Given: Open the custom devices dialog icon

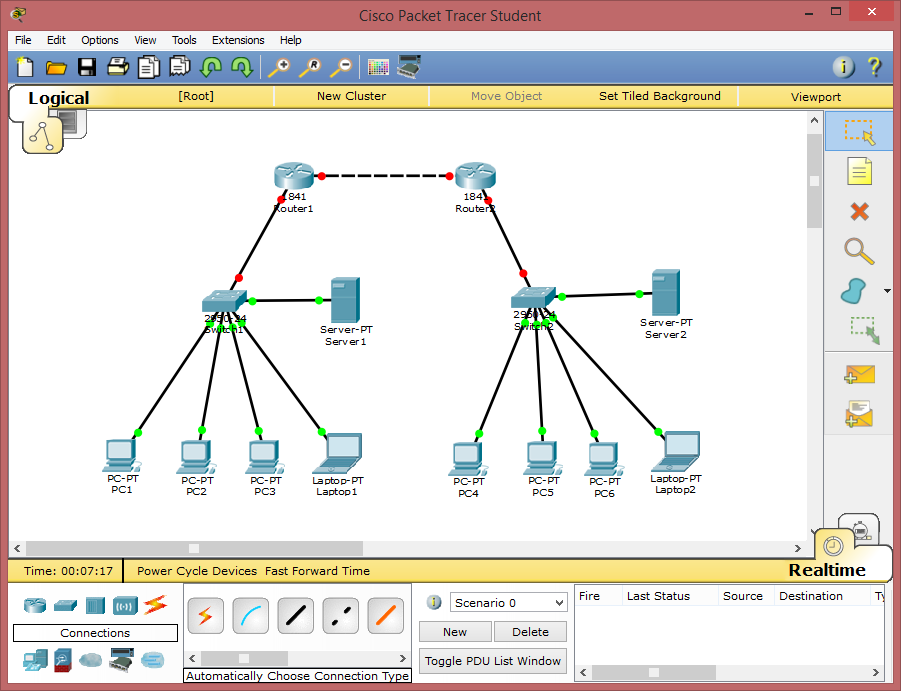Looking at the screenshot, I should [409, 67].
